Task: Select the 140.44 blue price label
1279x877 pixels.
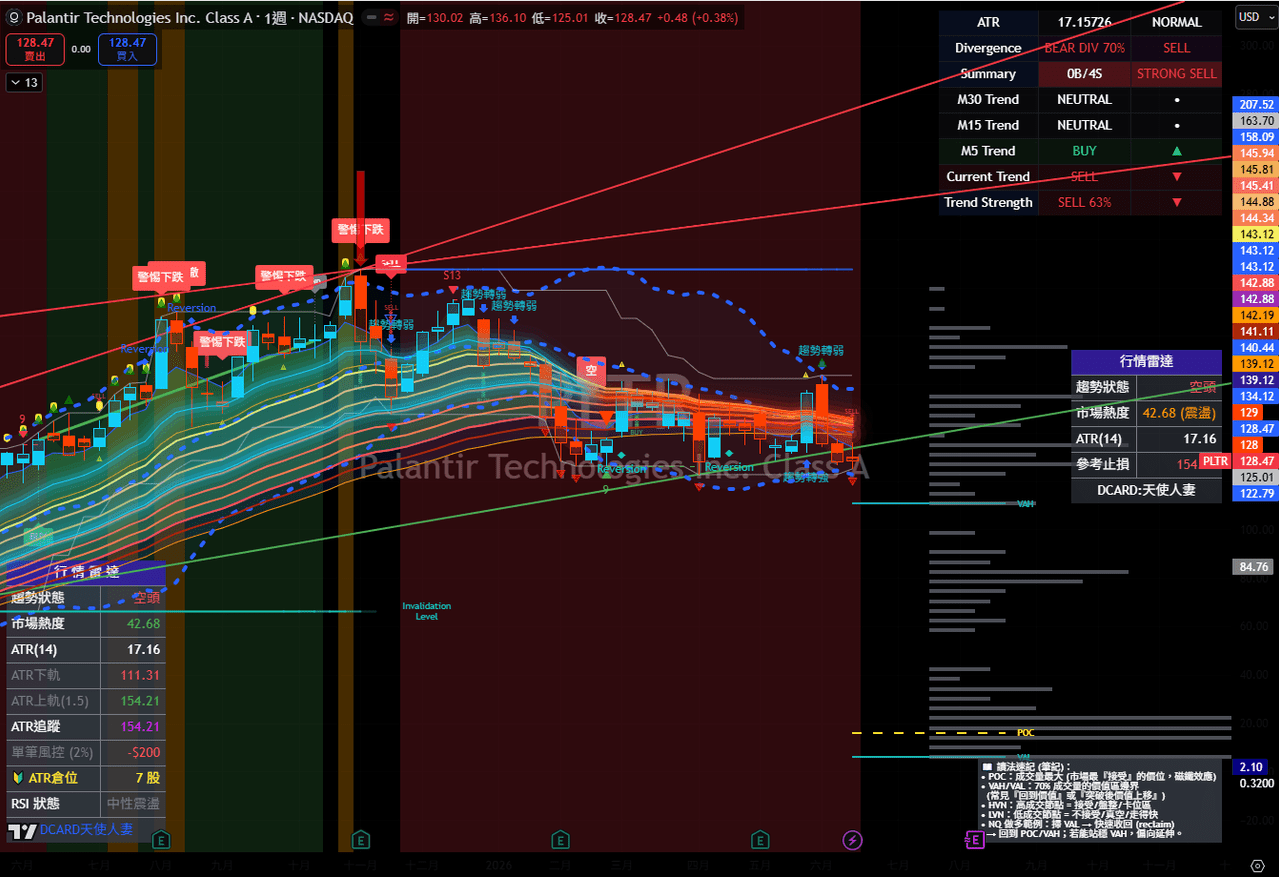Action: (1256, 347)
